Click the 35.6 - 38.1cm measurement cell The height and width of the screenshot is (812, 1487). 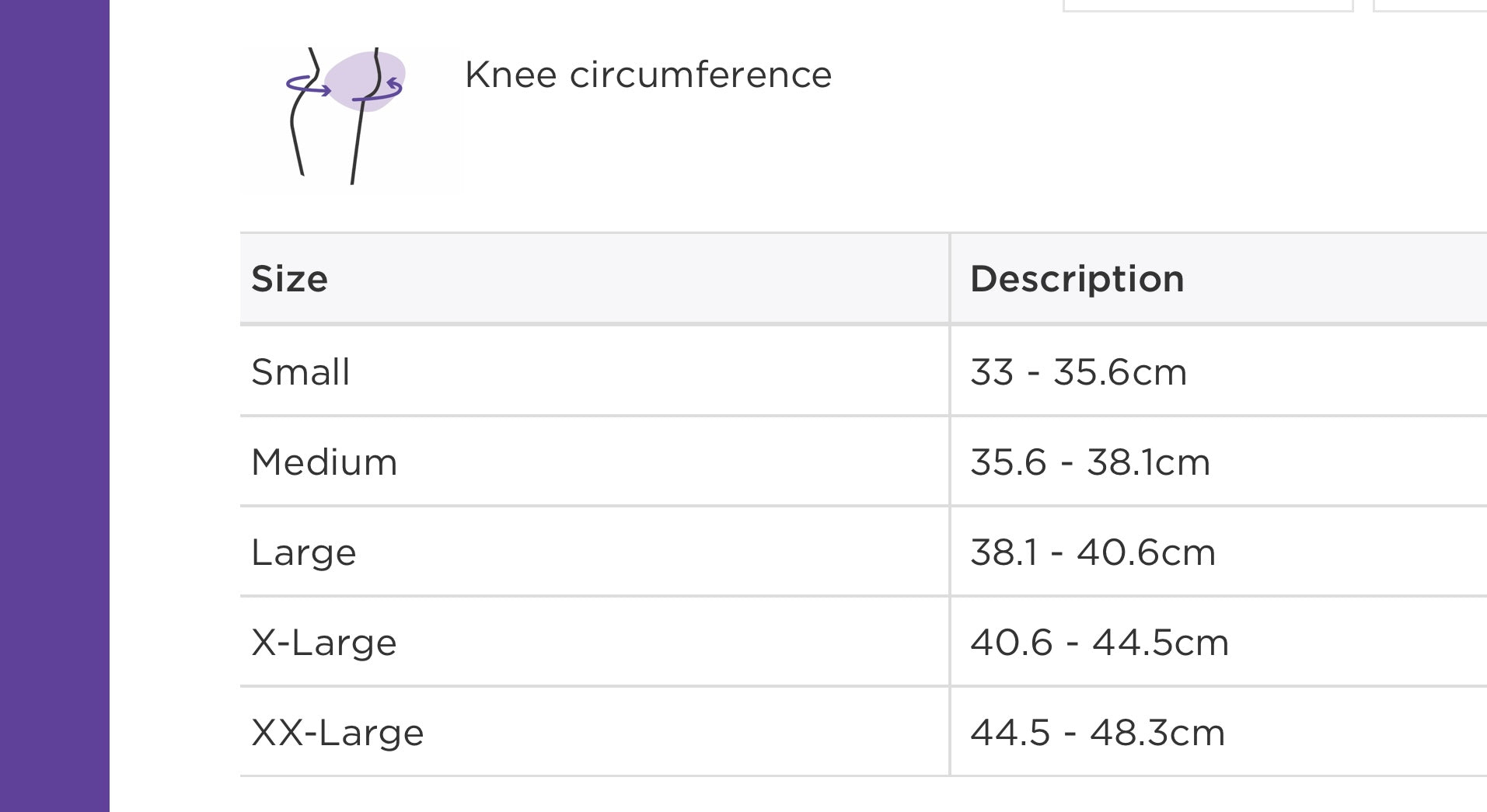pos(1090,462)
